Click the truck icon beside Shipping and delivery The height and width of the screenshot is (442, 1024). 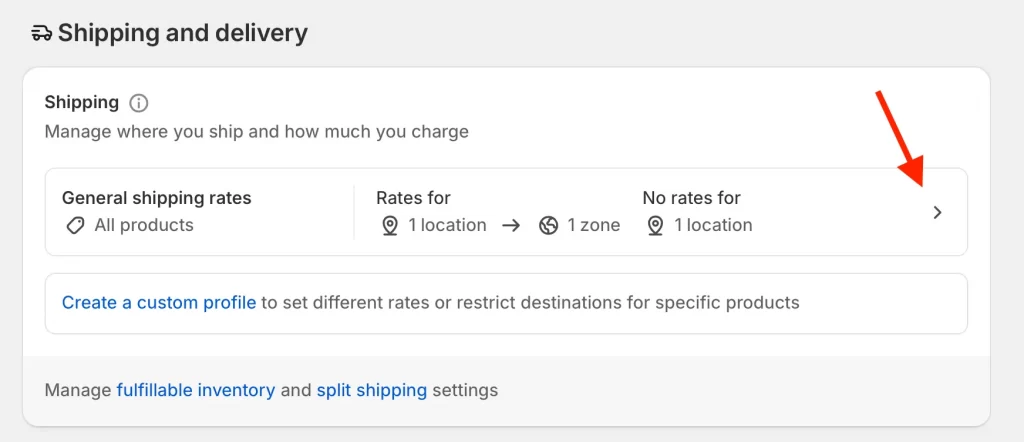[x=41, y=33]
